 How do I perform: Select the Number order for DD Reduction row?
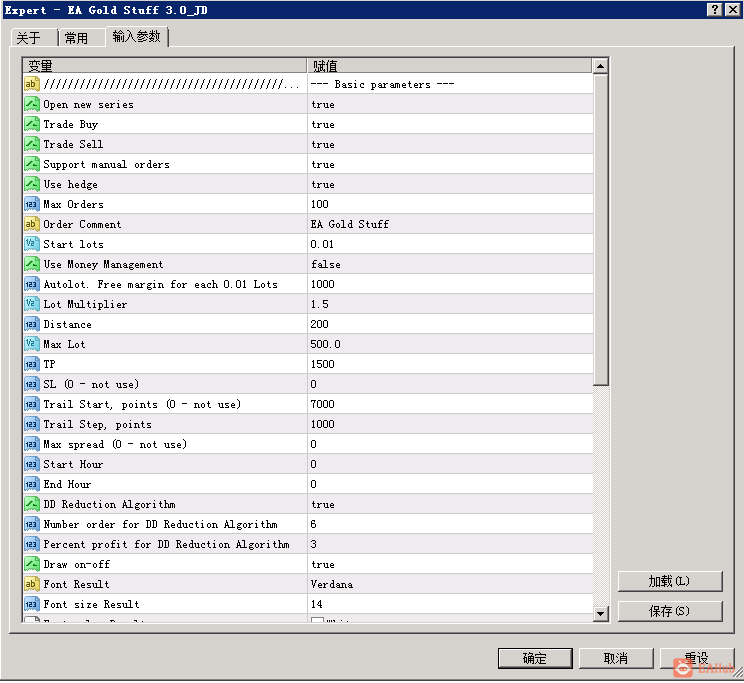click(308, 524)
